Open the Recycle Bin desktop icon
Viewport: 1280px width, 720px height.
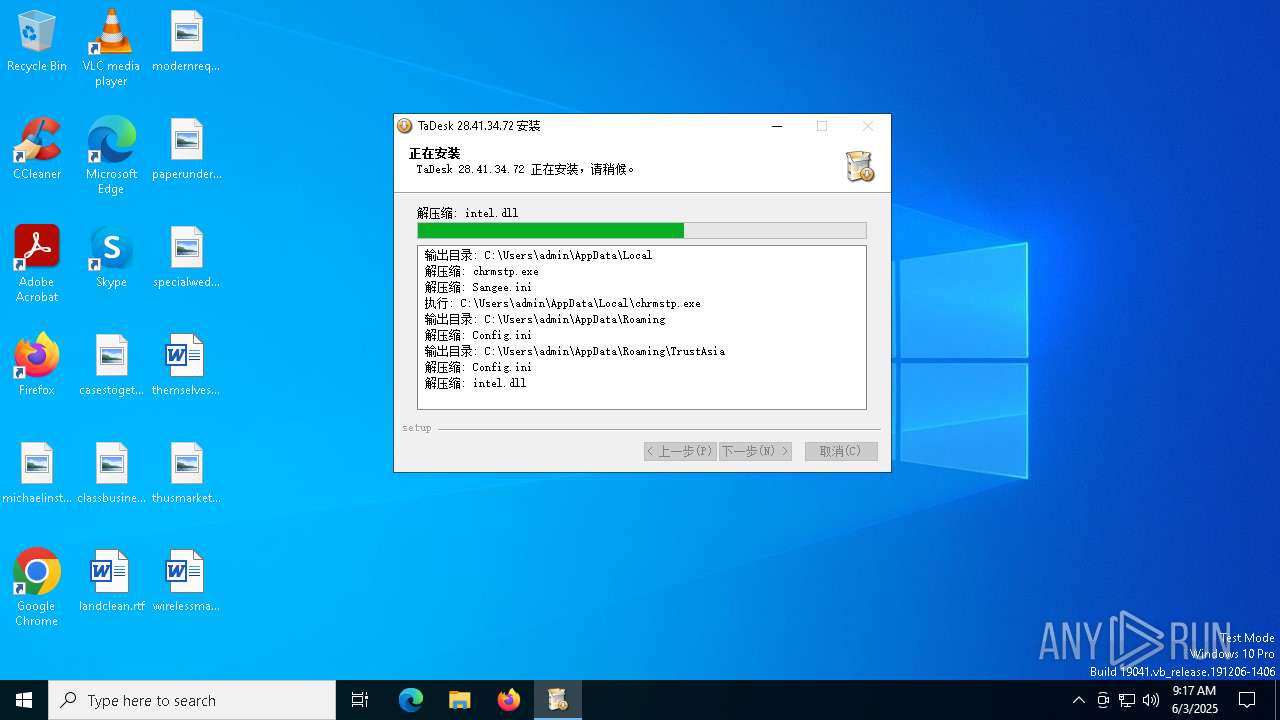pyautogui.click(x=37, y=41)
